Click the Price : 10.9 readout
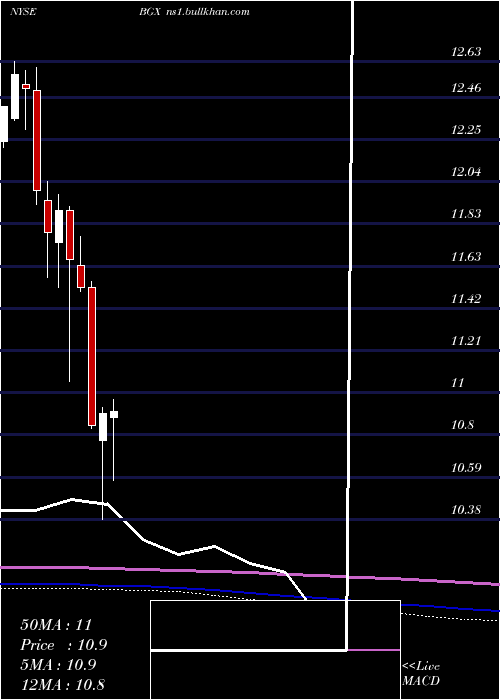The image size is (500, 700). click(x=64, y=645)
